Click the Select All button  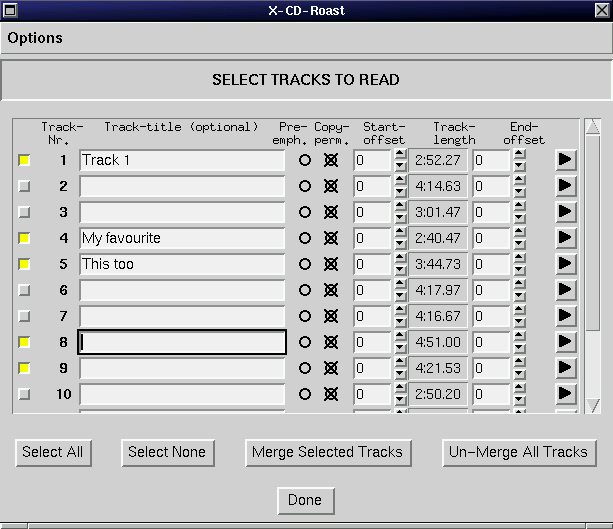pyautogui.click(x=53, y=452)
